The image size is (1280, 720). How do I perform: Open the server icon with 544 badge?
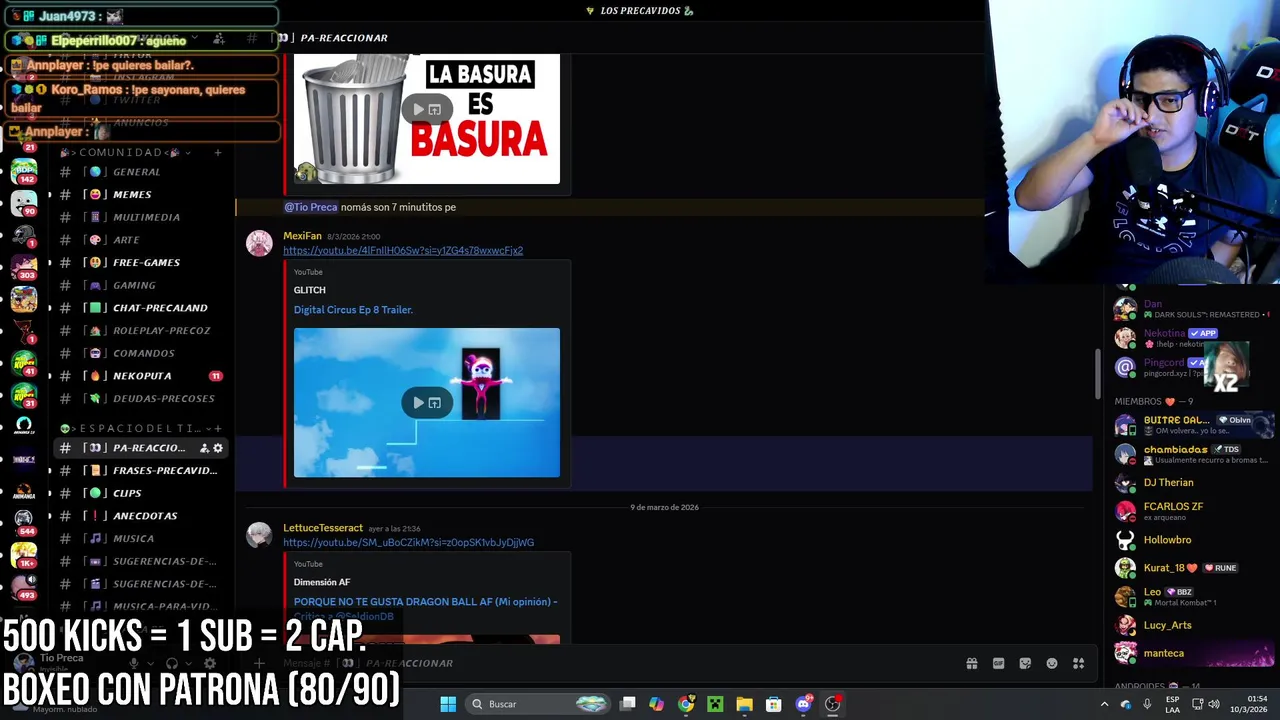tap(24, 522)
